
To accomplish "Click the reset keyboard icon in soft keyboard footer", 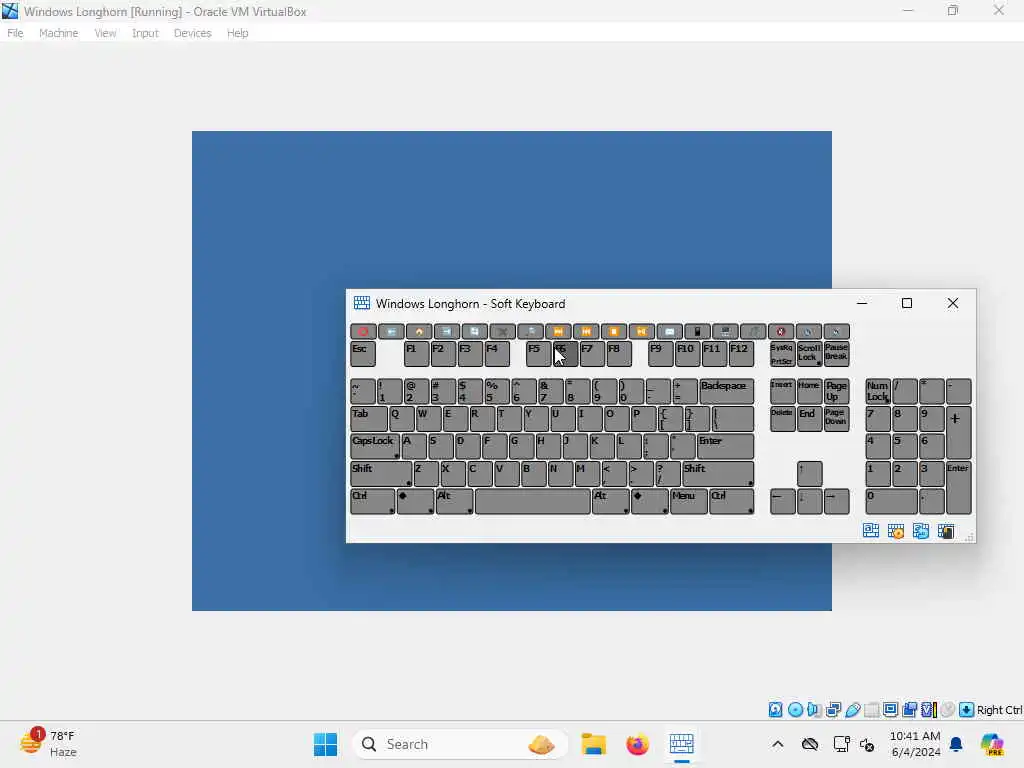I will pos(921,531).
